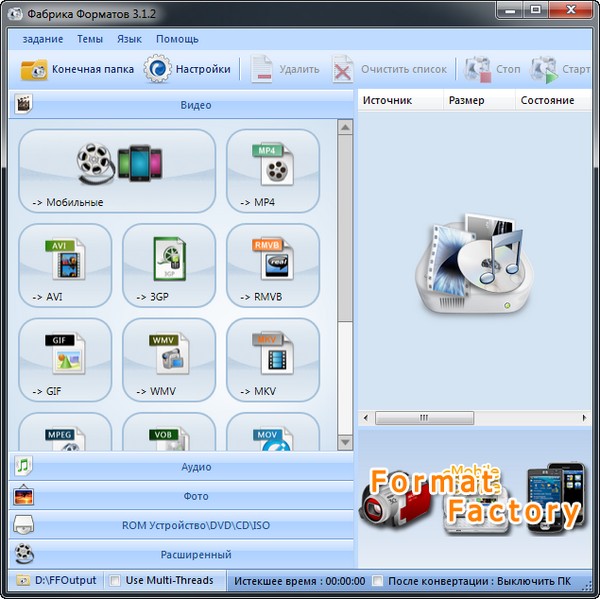
Task: Click the clapperboard icon in Видео header
Action: 24,104
